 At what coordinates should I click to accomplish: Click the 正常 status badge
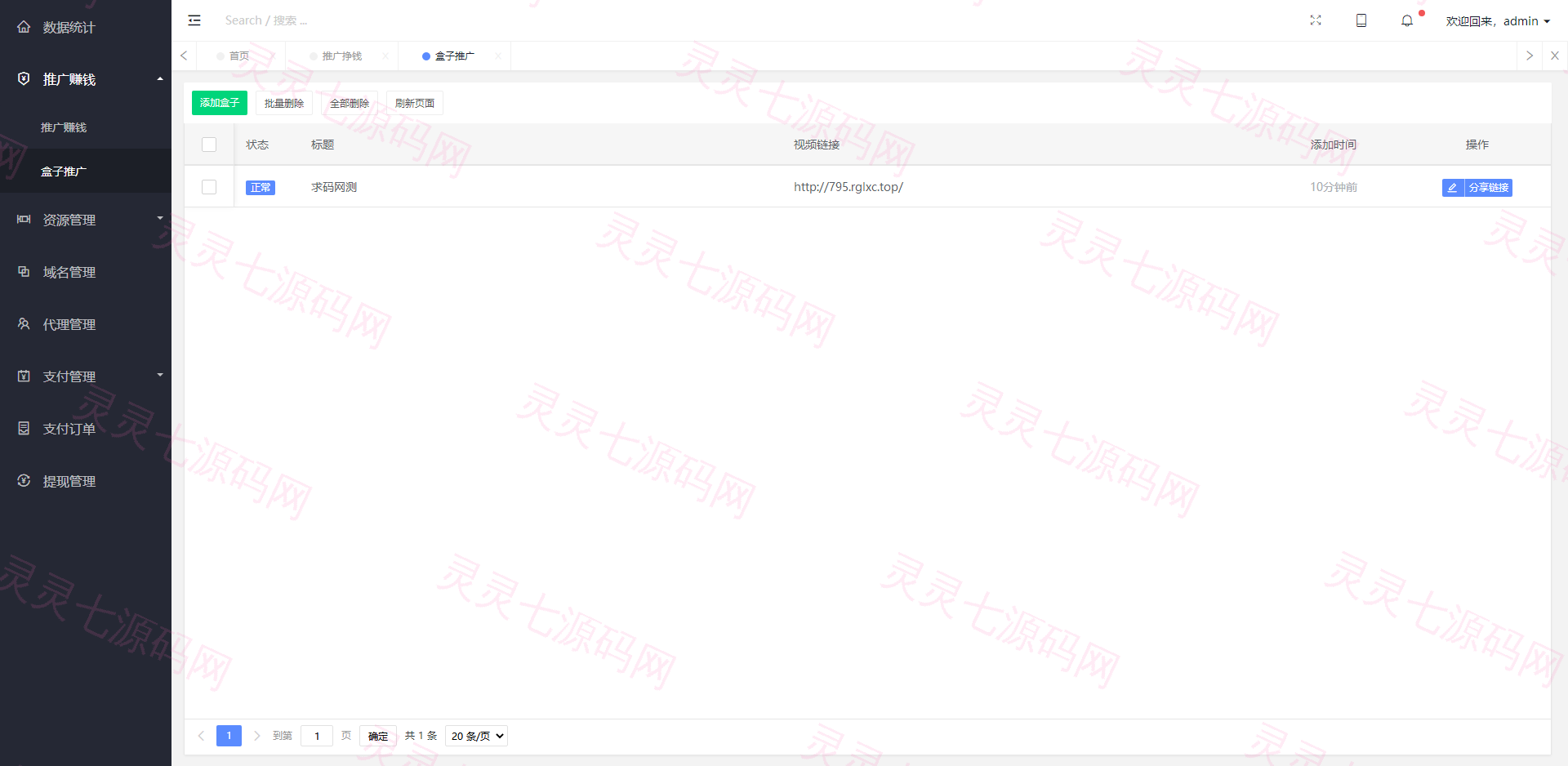pos(261,188)
